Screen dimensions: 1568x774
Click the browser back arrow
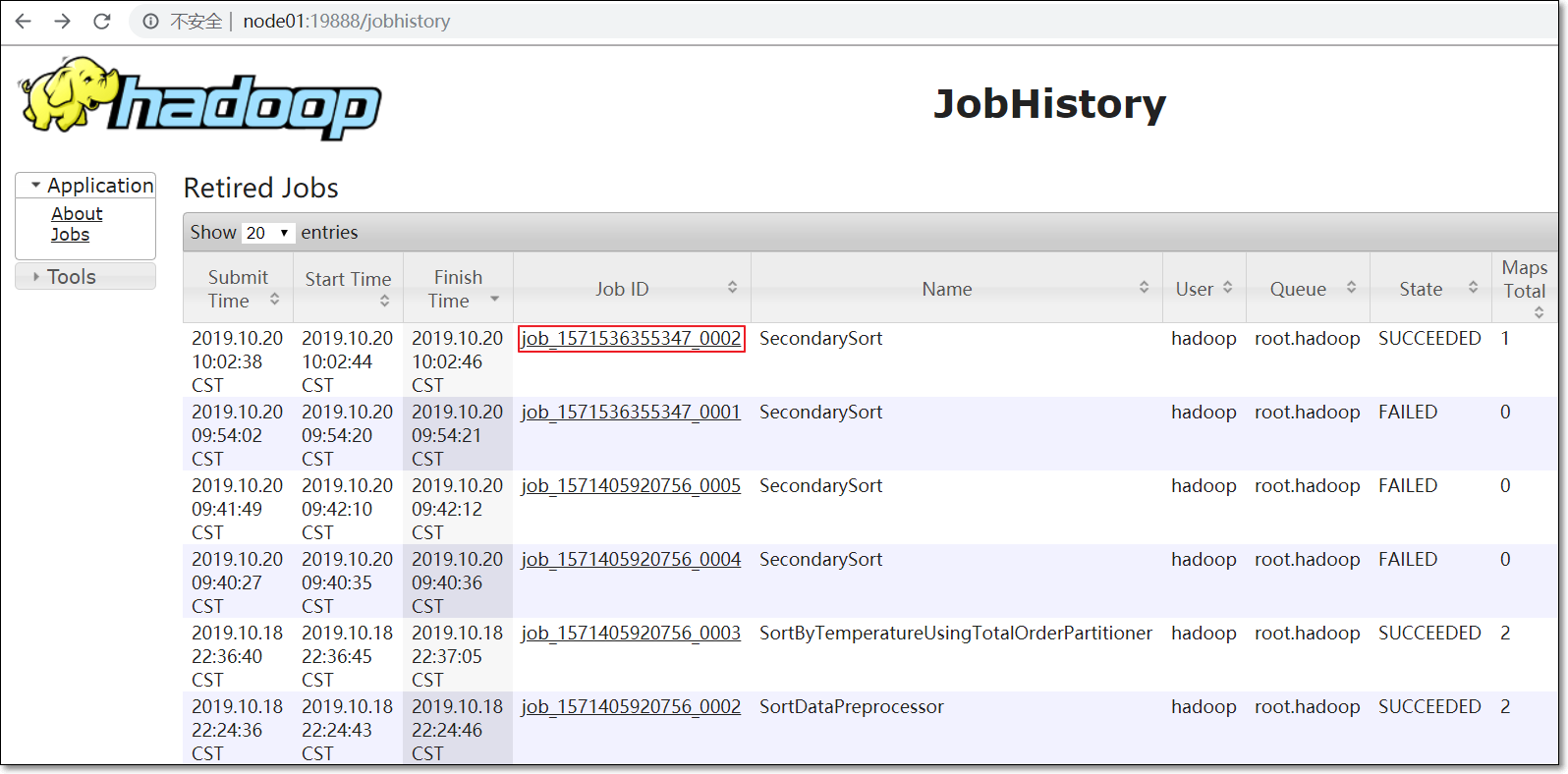click(24, 21)
